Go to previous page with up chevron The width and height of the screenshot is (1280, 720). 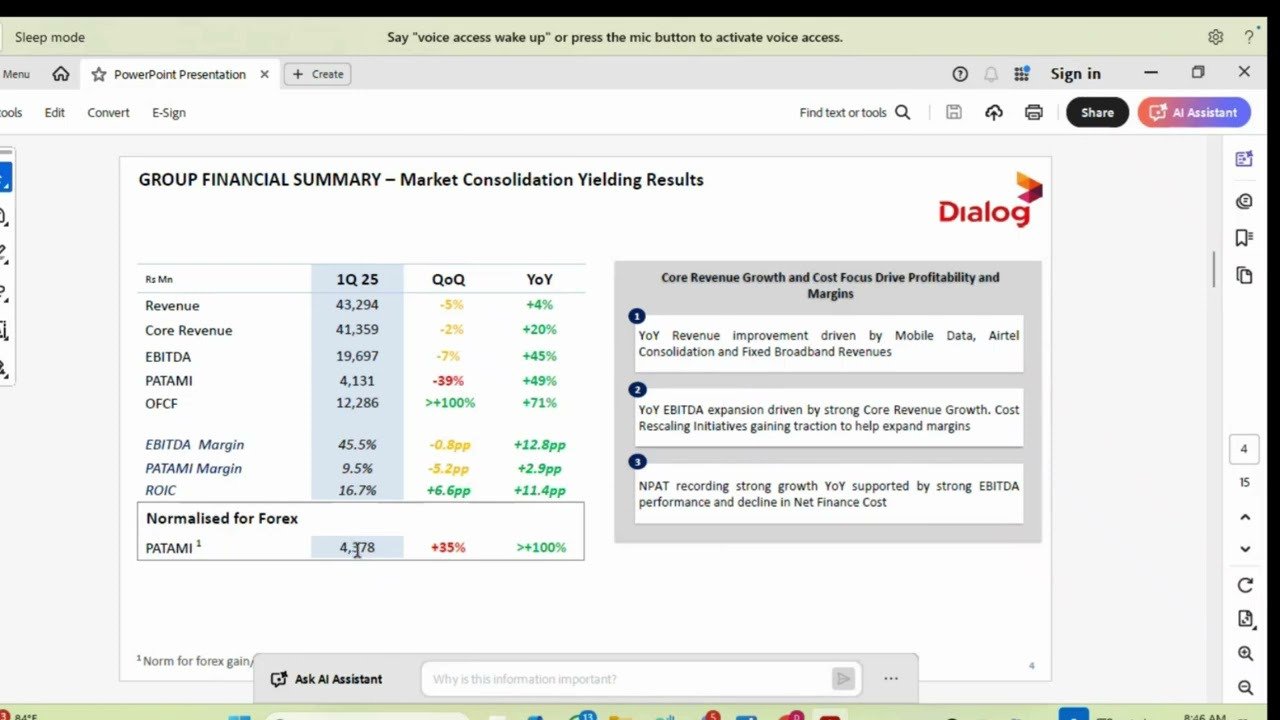(x=1243, y=517)
